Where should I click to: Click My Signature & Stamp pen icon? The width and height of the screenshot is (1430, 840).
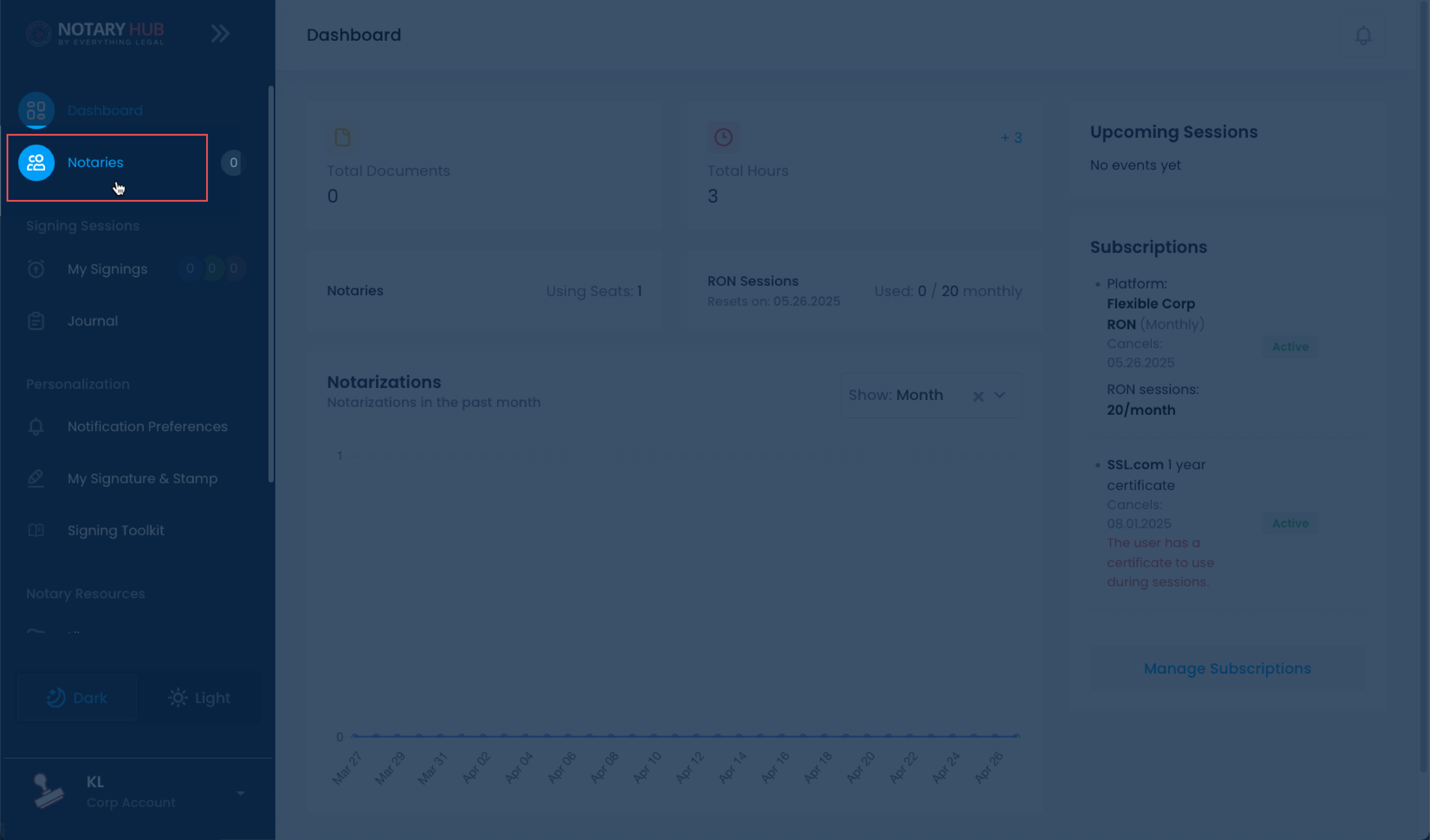click(36, 478)
